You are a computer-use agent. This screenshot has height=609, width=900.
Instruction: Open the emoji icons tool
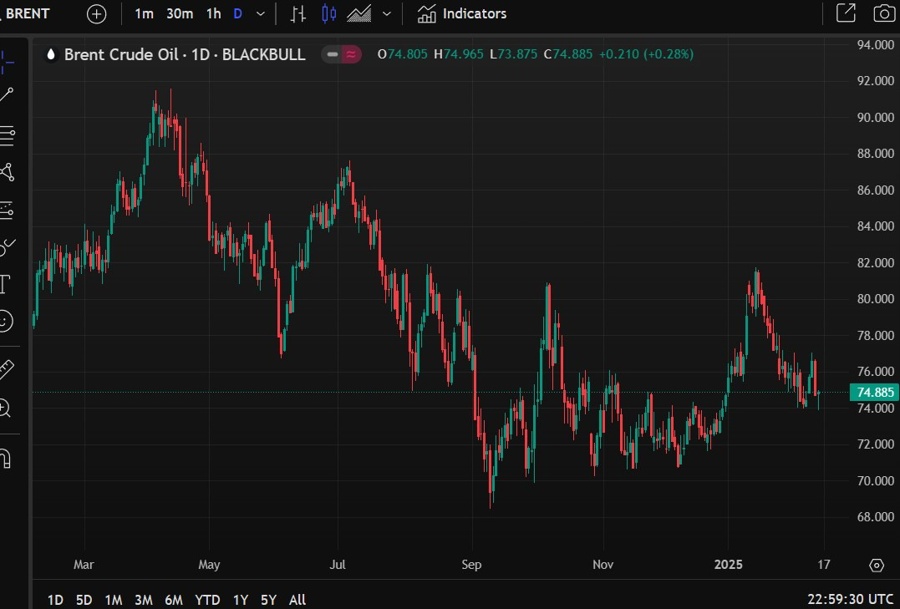[x=6, y=321]
